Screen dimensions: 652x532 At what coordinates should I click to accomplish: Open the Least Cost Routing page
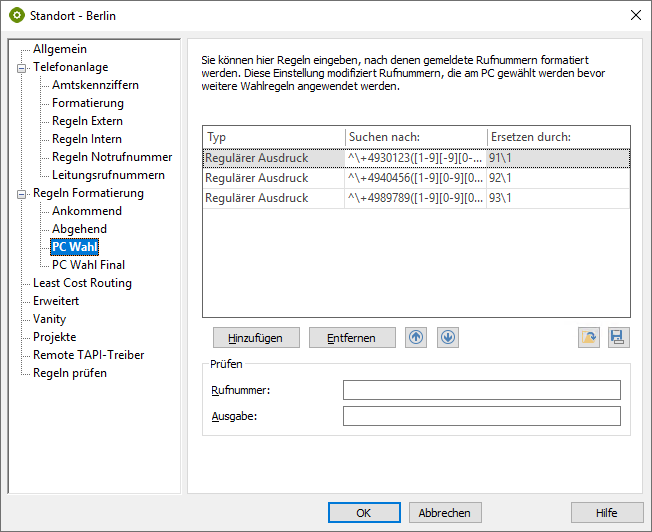click(82, 283)
